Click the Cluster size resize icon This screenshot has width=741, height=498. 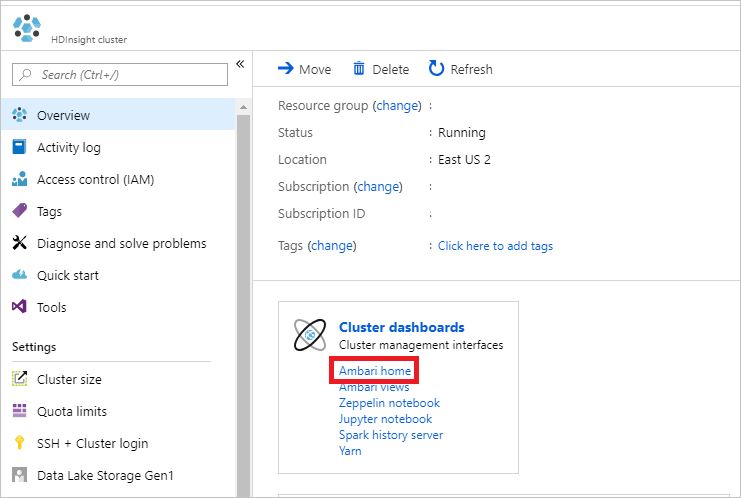coord(19,378)
